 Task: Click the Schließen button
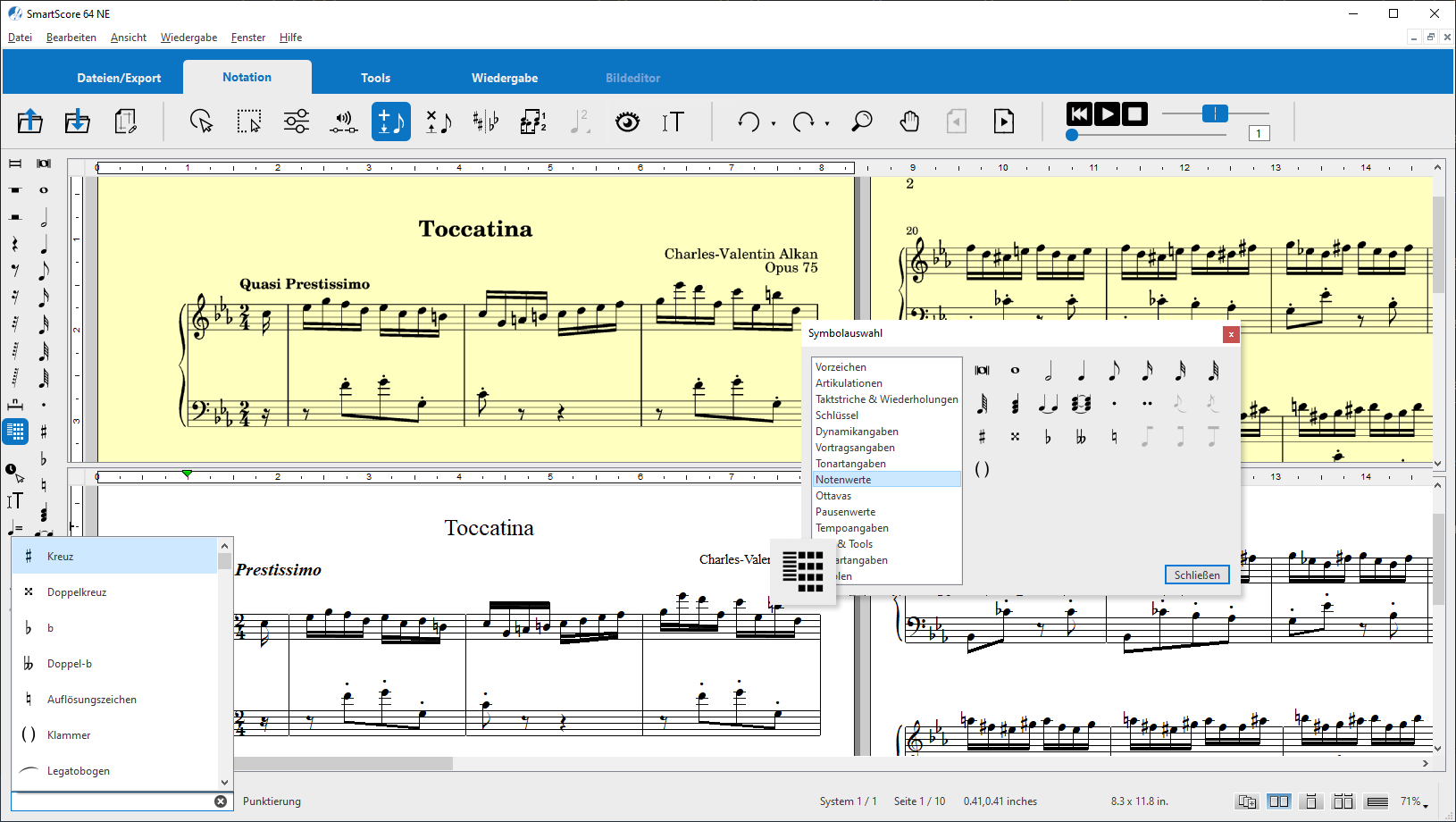point(1197,575)
